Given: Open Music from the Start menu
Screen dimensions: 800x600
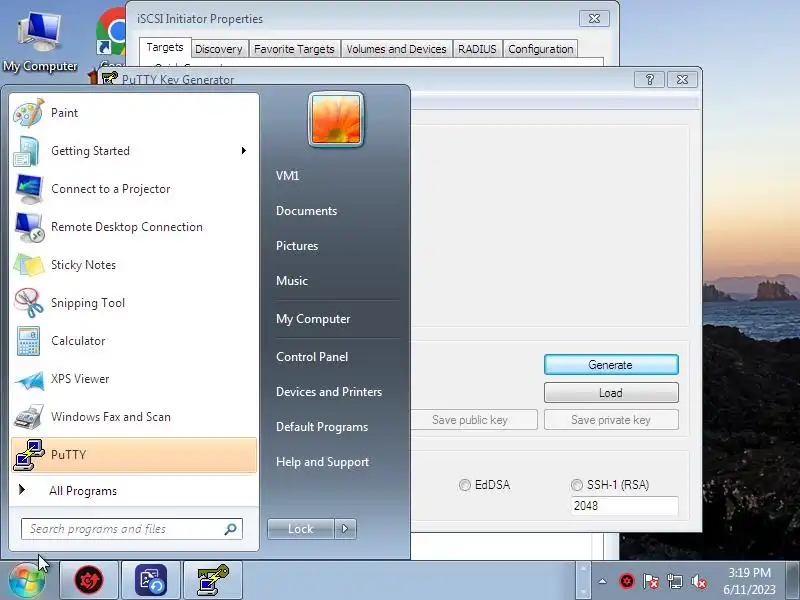Looking at the screenshot, I should (292, 281).
